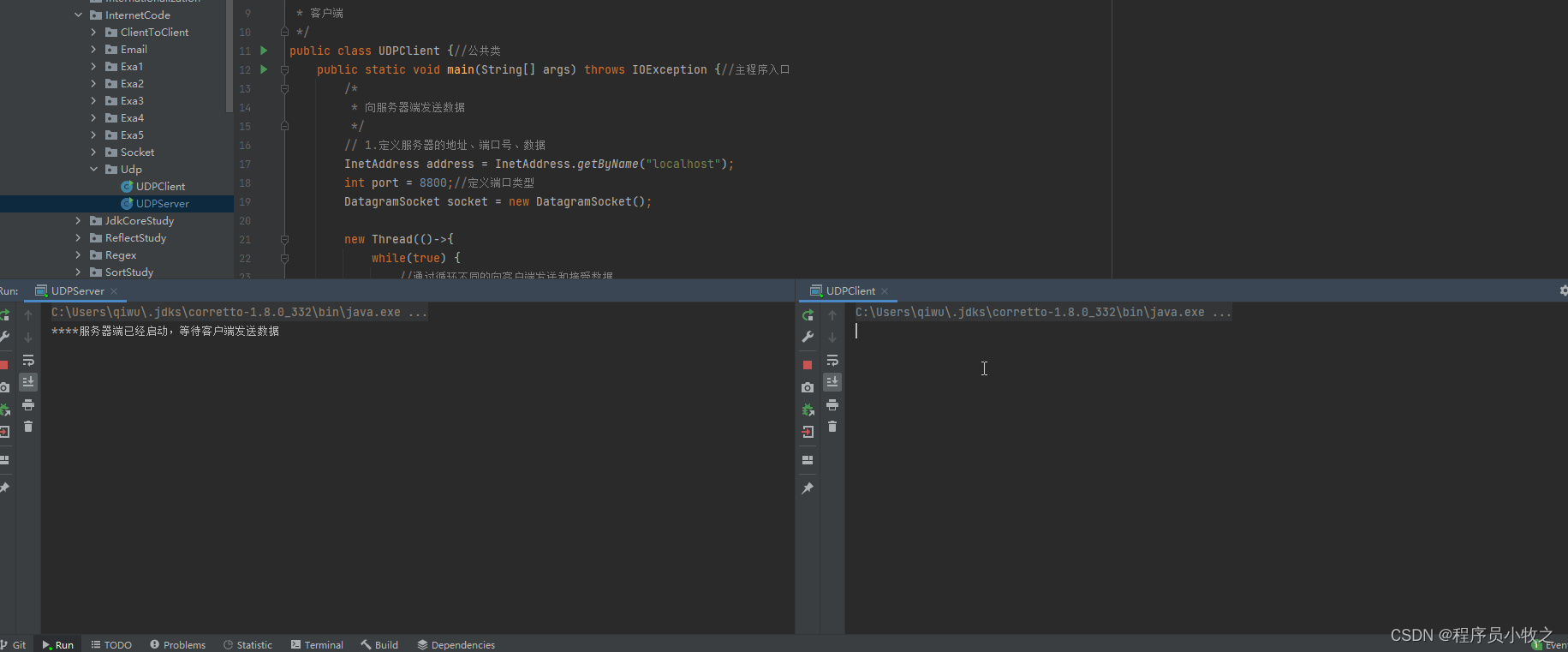
Task: Toggle scroll to end in UDPClient console
Action: point(832,381)
